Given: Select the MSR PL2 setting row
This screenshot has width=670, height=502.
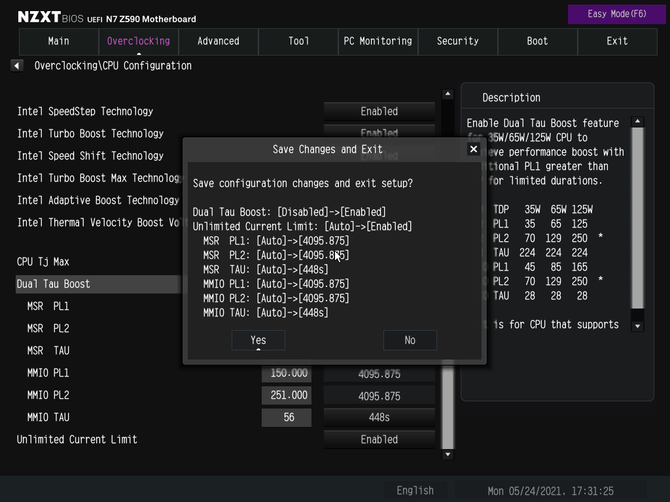Looking at the screenshot, I should point(48,329).
